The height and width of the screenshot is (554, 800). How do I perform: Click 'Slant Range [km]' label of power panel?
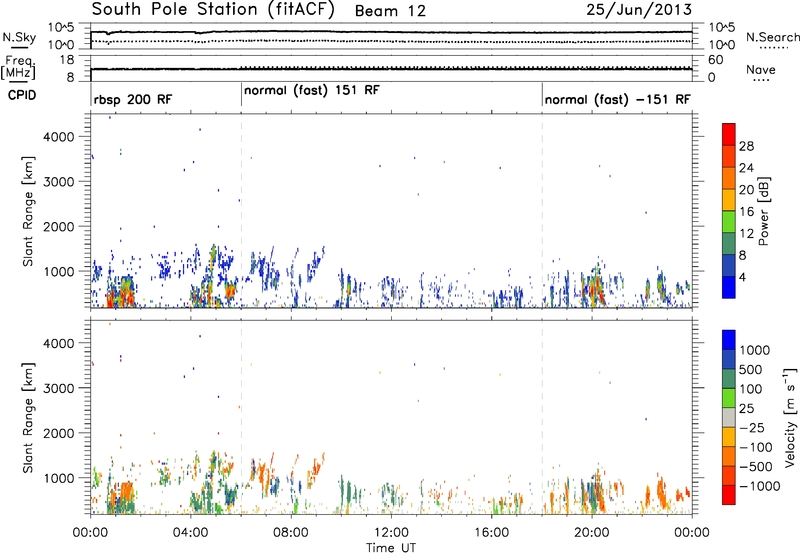(x=28, y=211)
